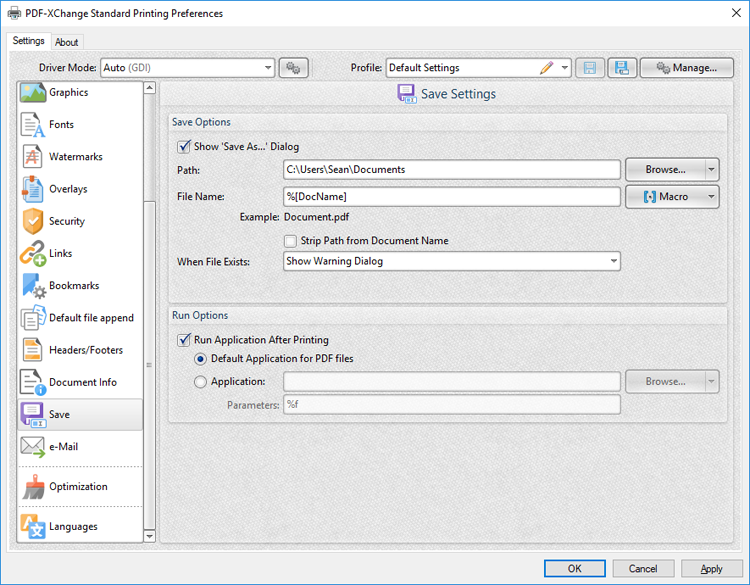Select the Optimization brush icon
The width and height of the screenshot is (750, 585).
pos(33,487)
